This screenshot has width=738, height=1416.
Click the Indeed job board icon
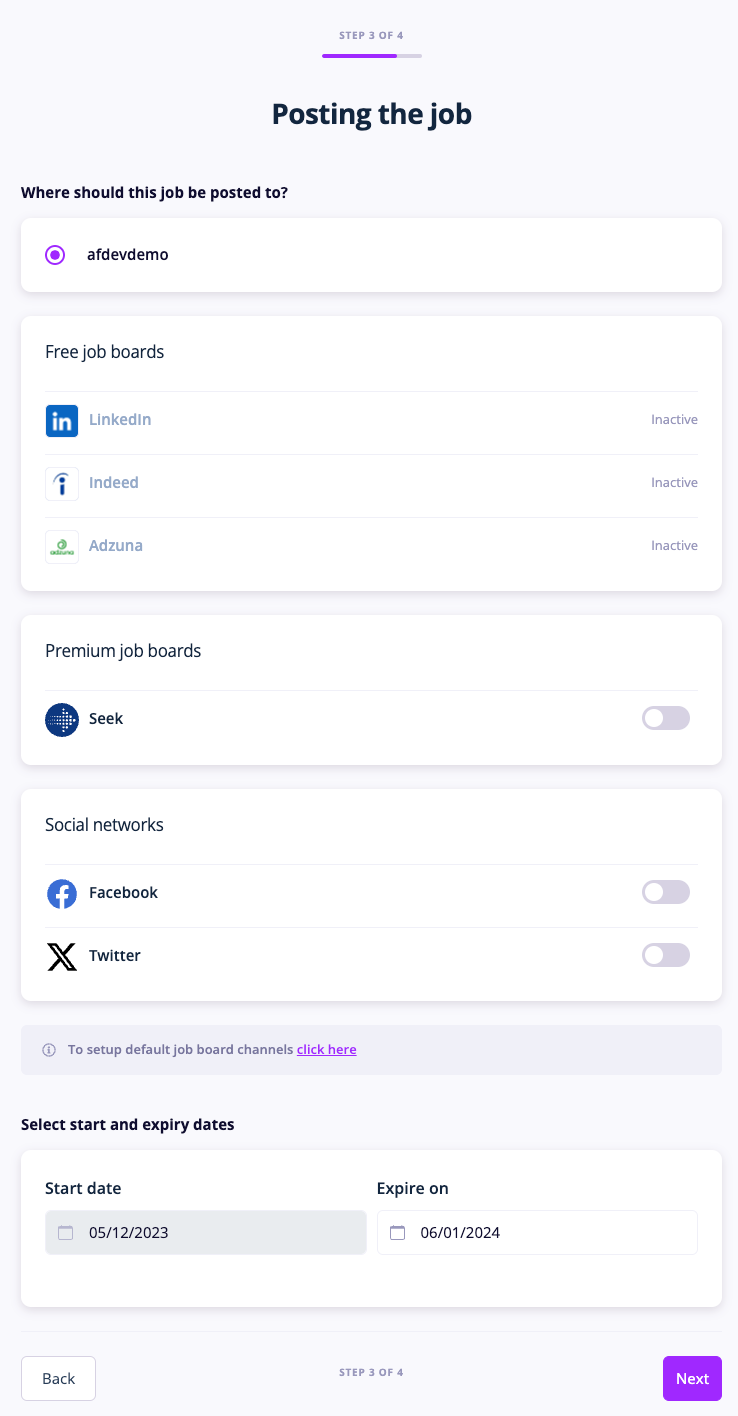coord(62,483)
